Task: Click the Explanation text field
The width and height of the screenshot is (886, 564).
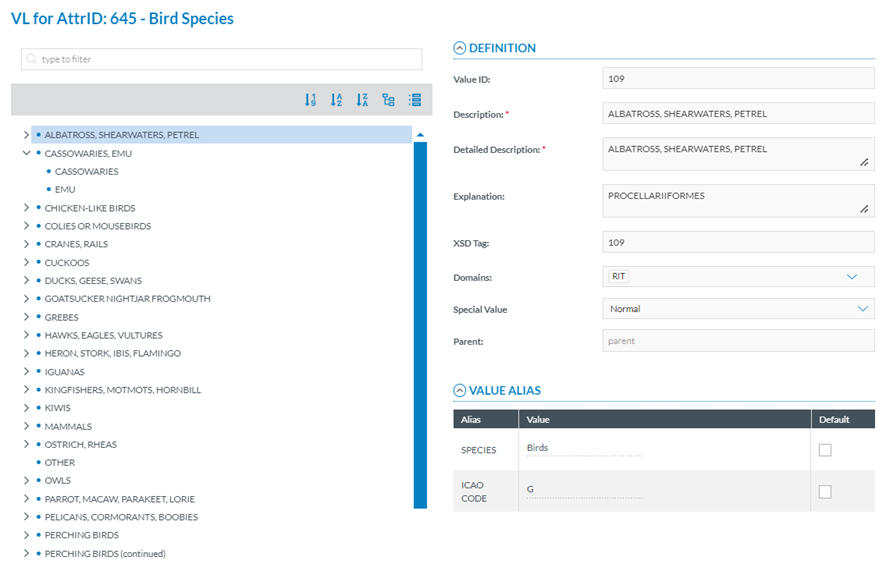Action: (x=738, y=199)
